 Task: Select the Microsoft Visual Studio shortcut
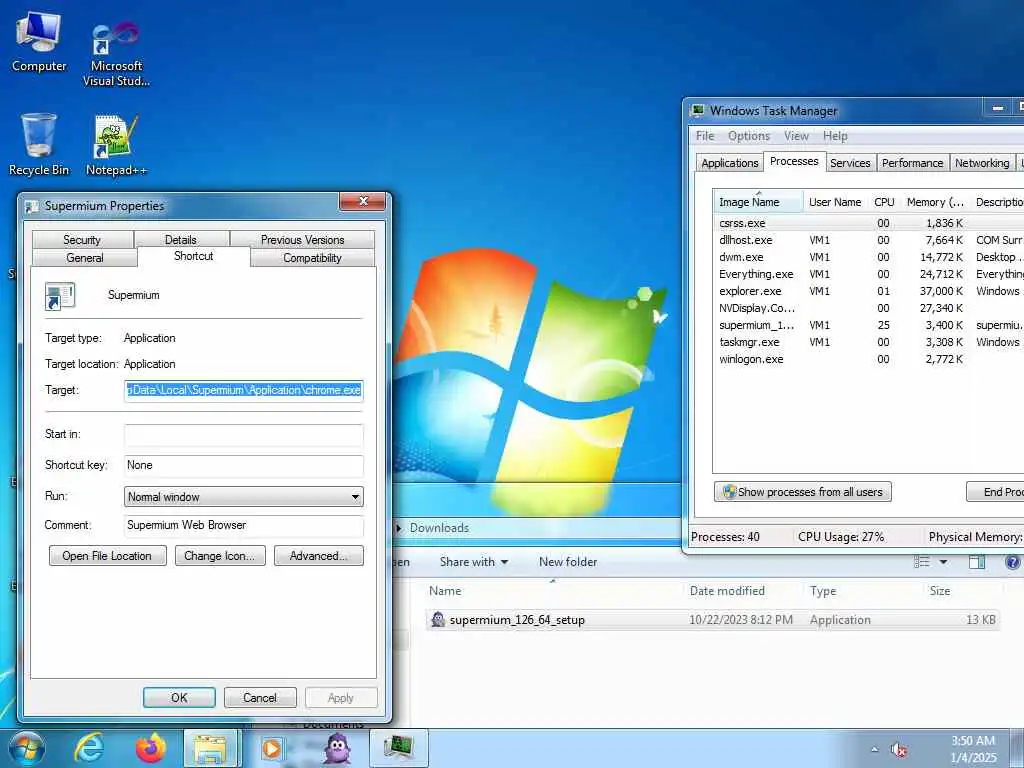(116, 55)
